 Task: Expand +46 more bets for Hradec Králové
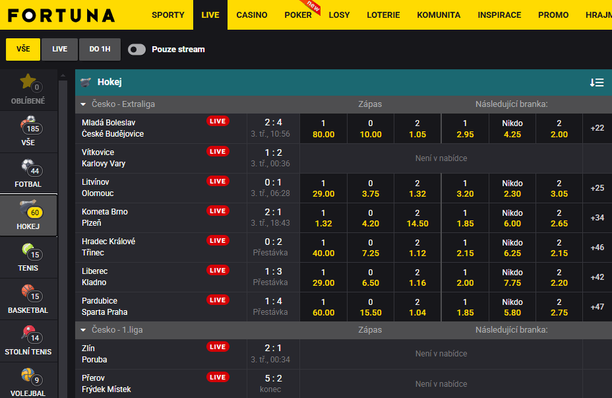tap(597, 247)
